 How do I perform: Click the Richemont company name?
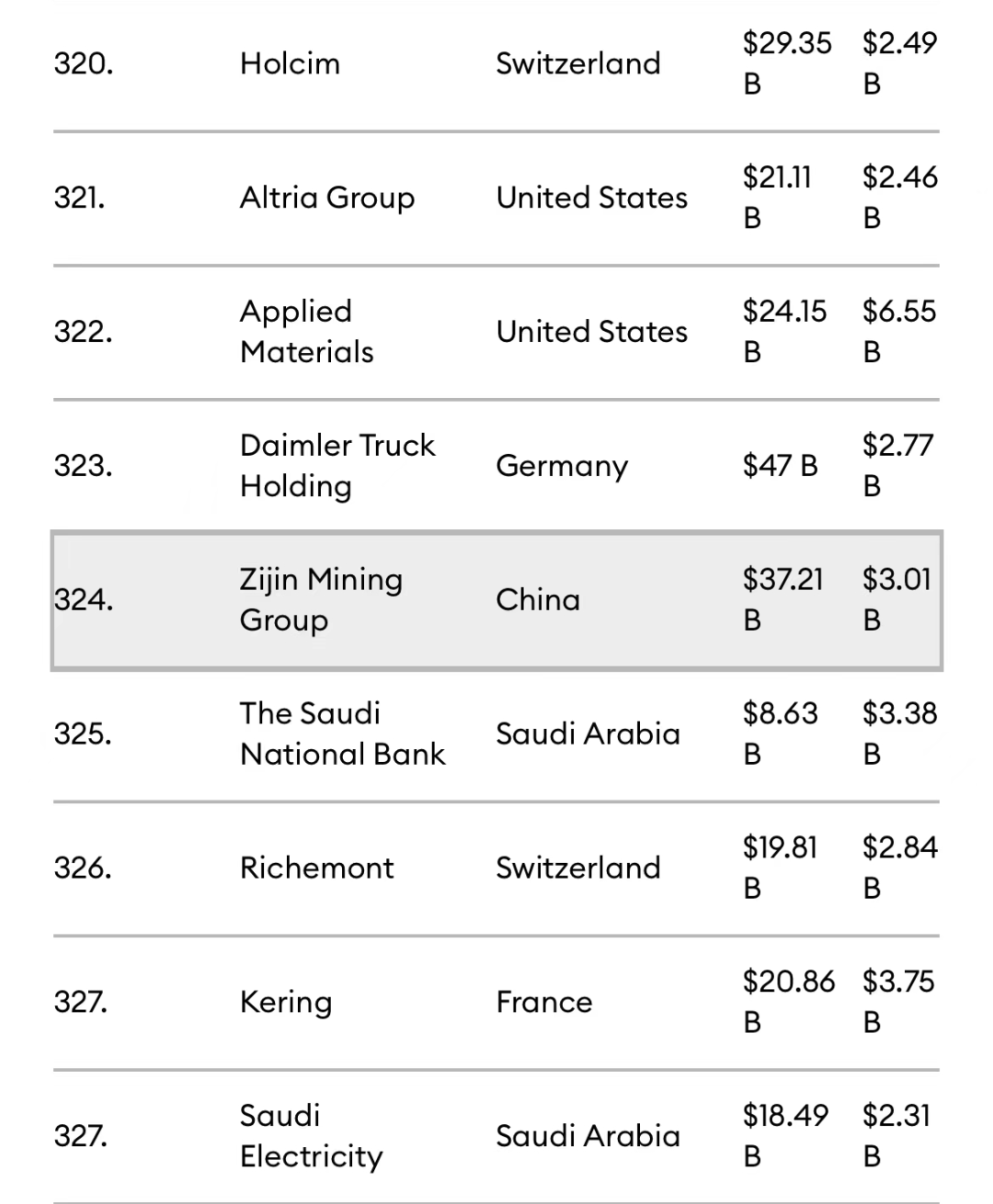316,868
